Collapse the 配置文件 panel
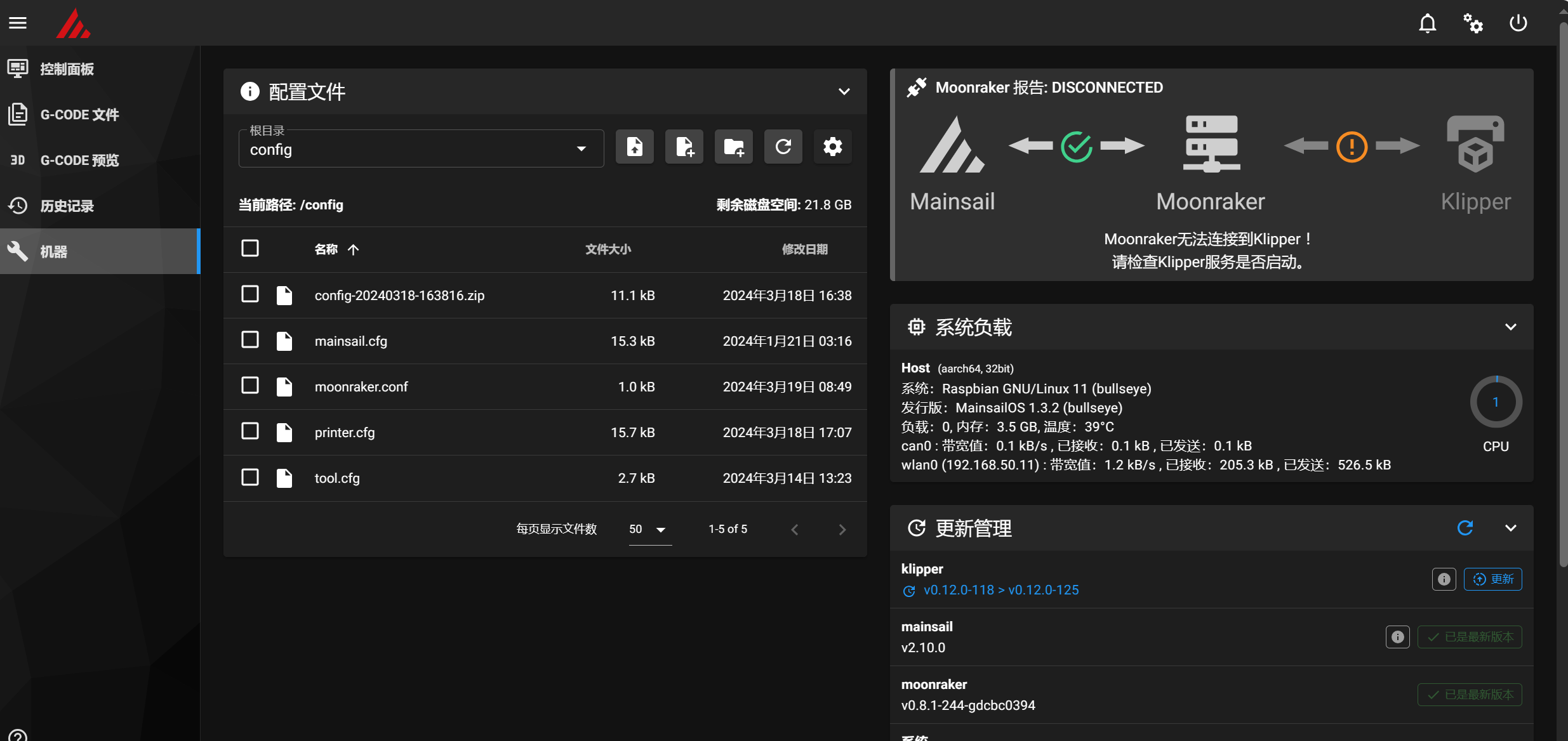This screenshot has width=1568, height=741. point(844,91)
